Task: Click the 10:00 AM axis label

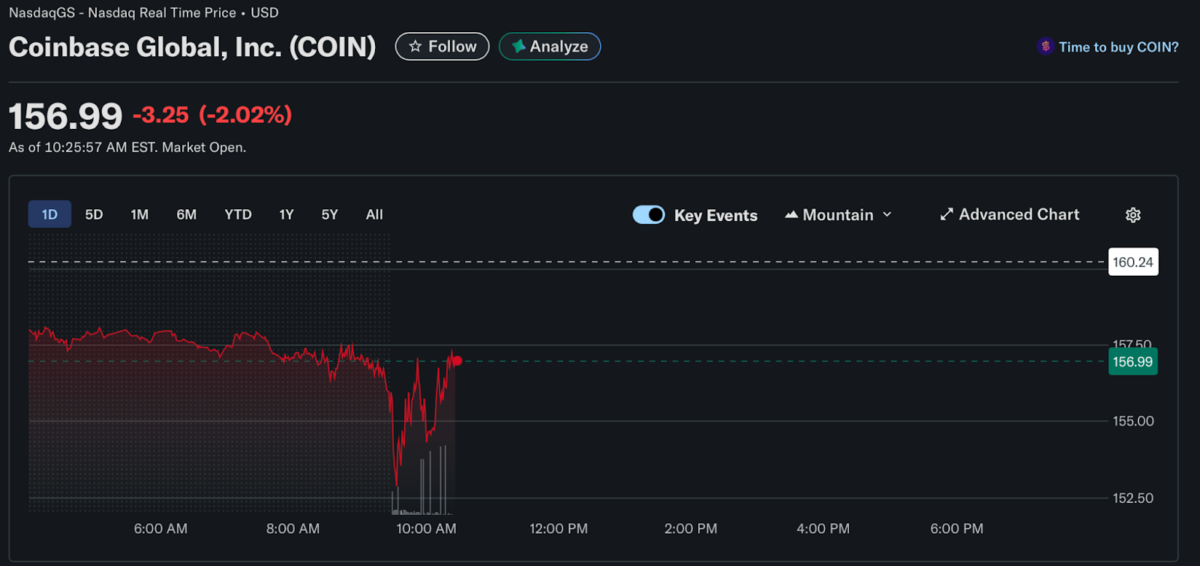Action: pos(426,528)
